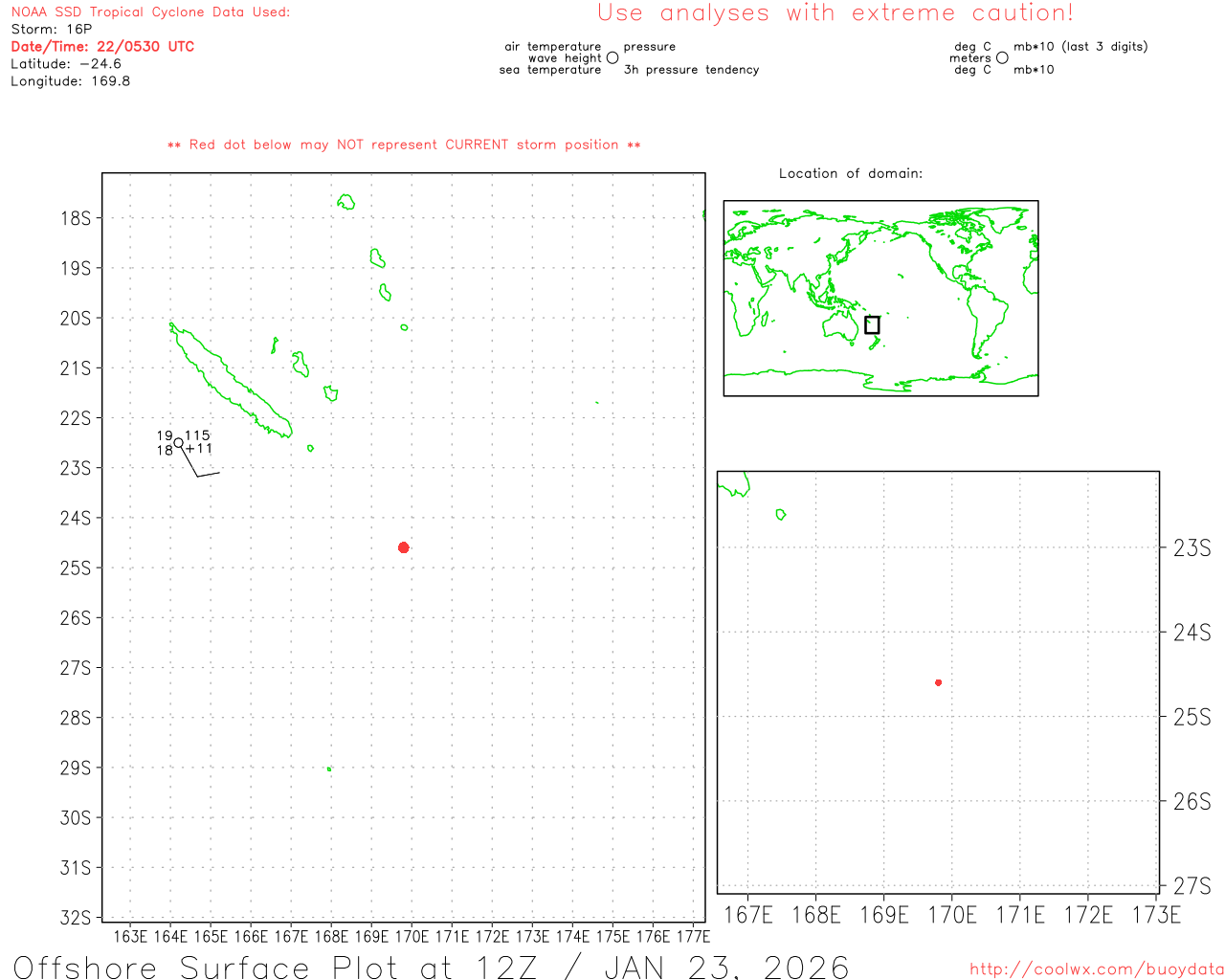Click the 'Location of domain:' label
The width and height of the screenshot is (1225, 980).
click(851, 173)
